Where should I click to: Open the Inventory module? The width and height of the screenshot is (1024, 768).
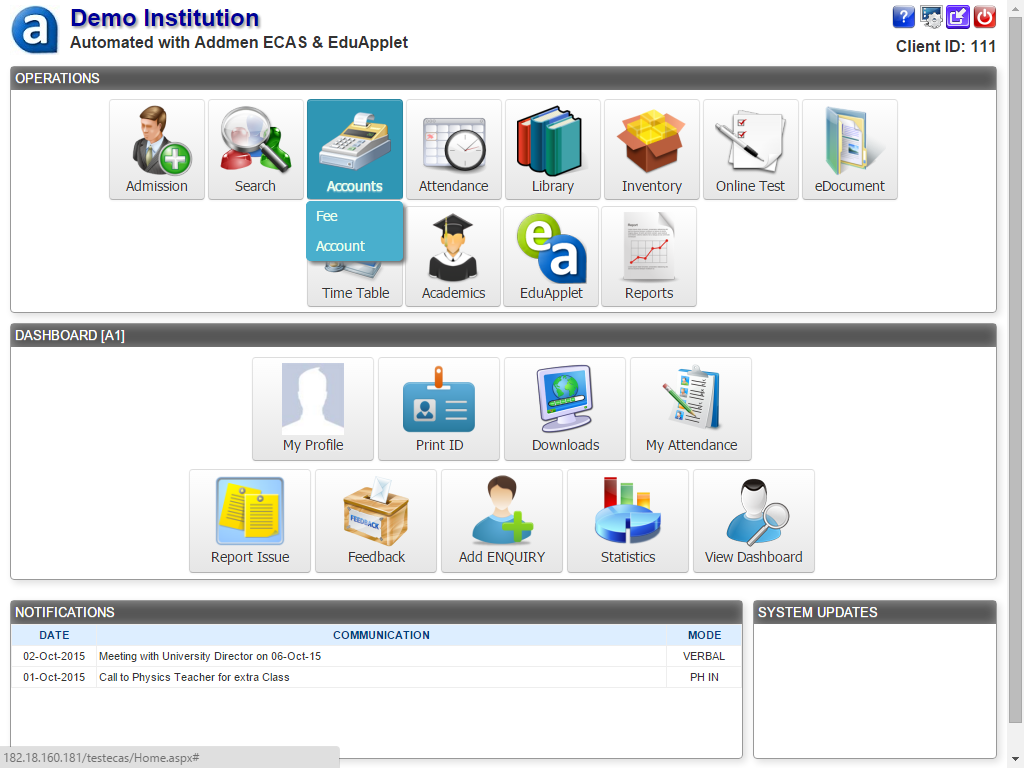[651, 148]
